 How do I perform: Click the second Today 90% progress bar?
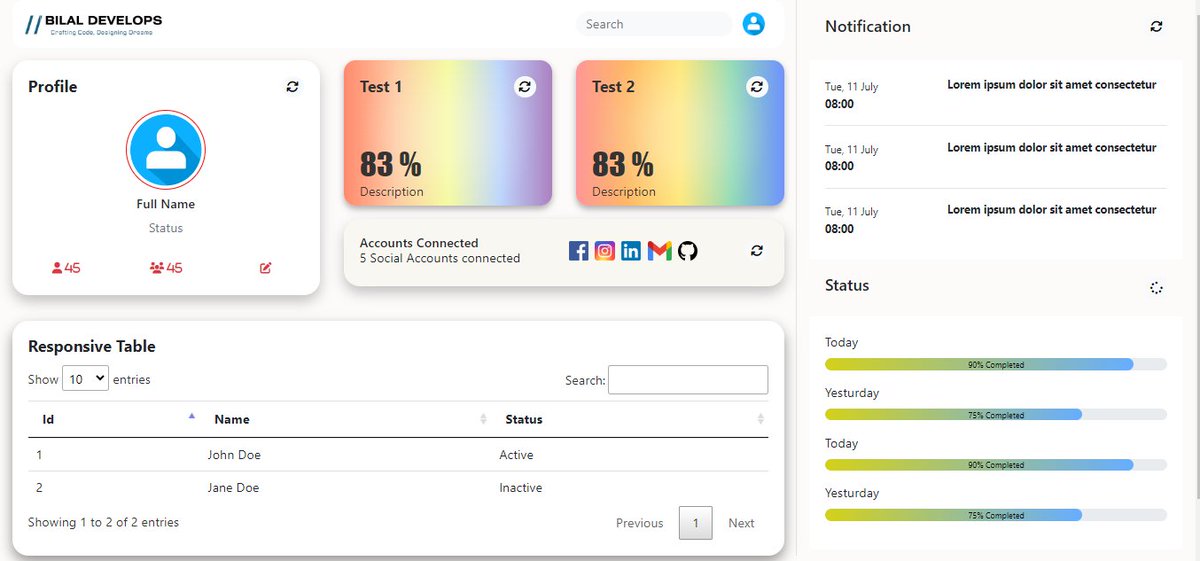click(x=996, y=465)
